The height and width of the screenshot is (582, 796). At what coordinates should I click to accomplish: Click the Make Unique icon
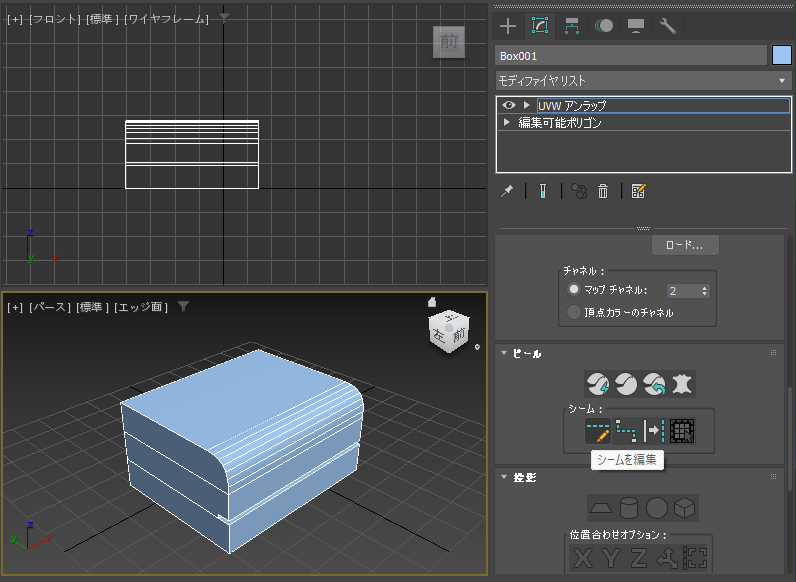click(x=579, y=191)
